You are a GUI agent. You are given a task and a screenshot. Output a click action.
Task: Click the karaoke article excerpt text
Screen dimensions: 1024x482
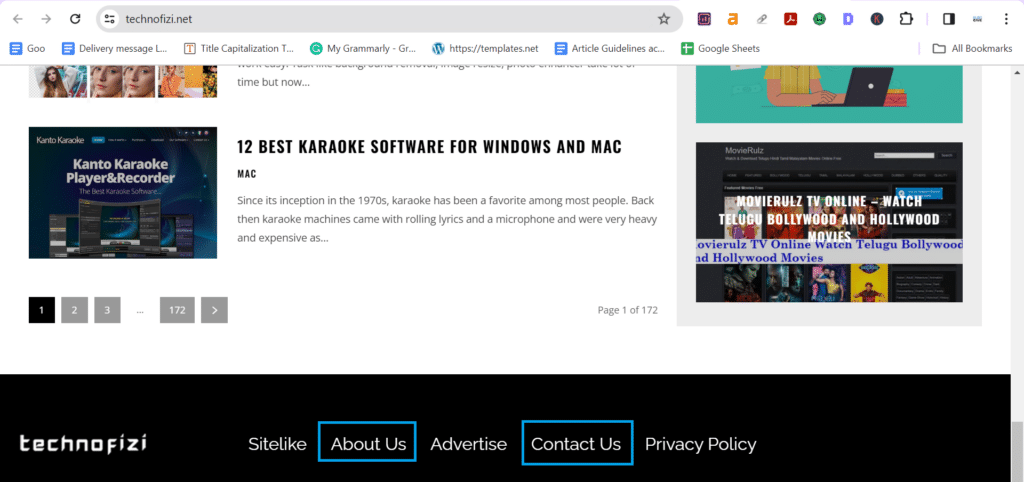tap(447, 219)
